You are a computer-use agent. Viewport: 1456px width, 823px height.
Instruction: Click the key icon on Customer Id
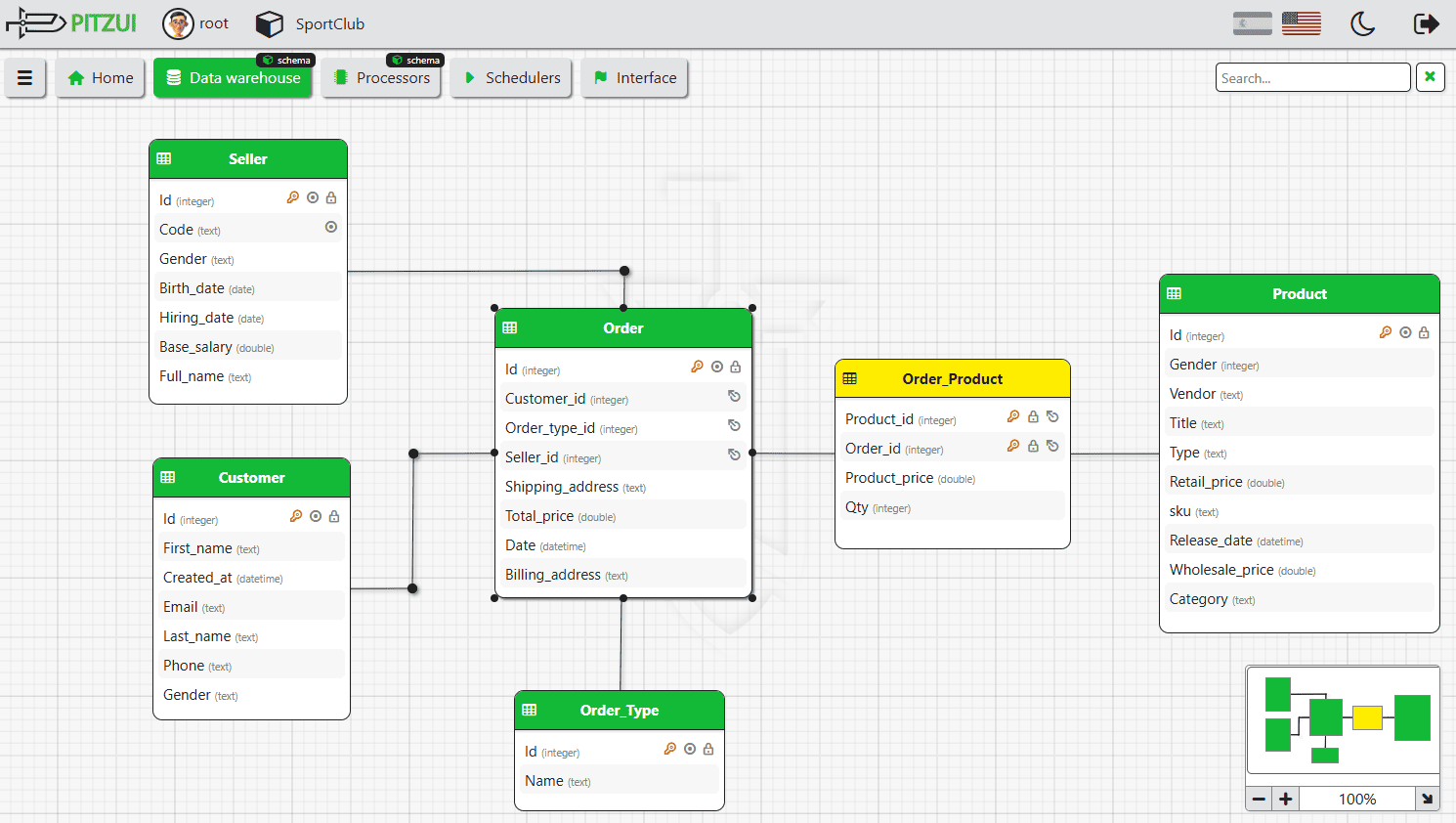coord(296,516)
